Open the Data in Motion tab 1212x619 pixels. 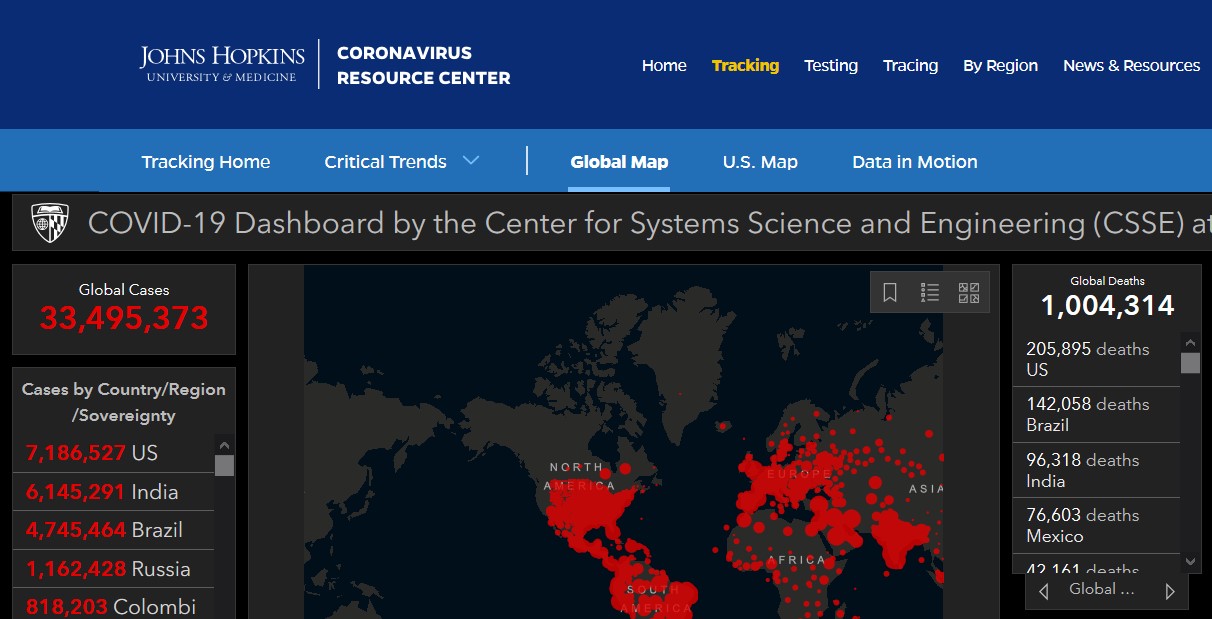click(x=915, y=162)
